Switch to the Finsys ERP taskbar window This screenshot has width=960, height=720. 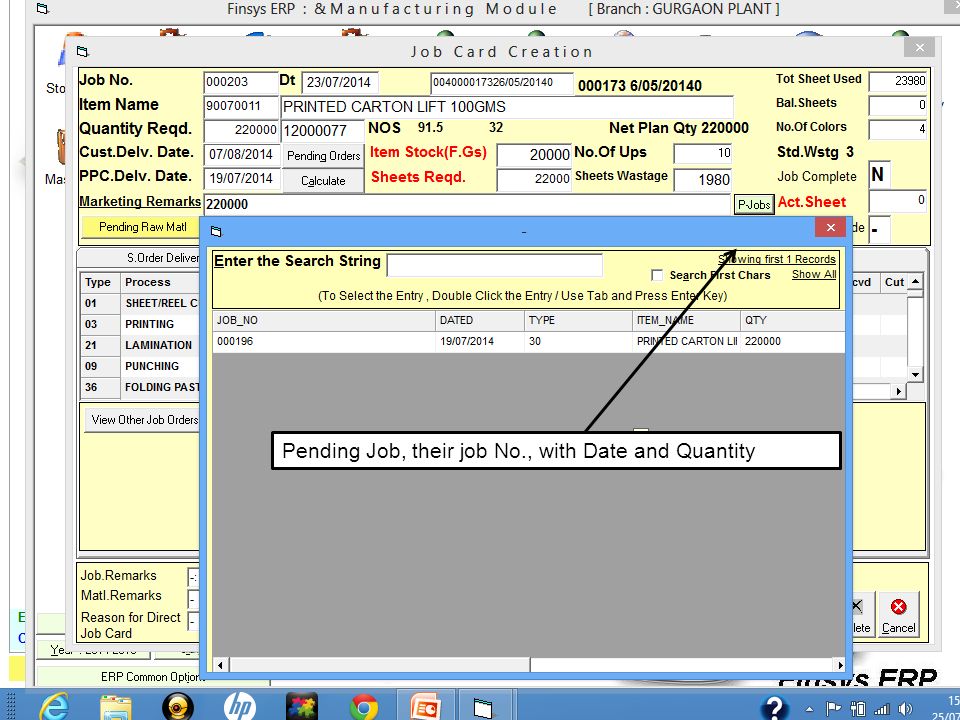coord(484,707)
